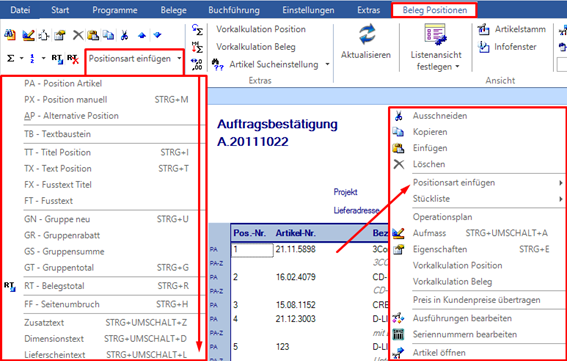The height and width of the screenshot is (361, 567).
Task: Click scissors icon beside Ausschneiden in context menu
Action: (x=398, y=116)
